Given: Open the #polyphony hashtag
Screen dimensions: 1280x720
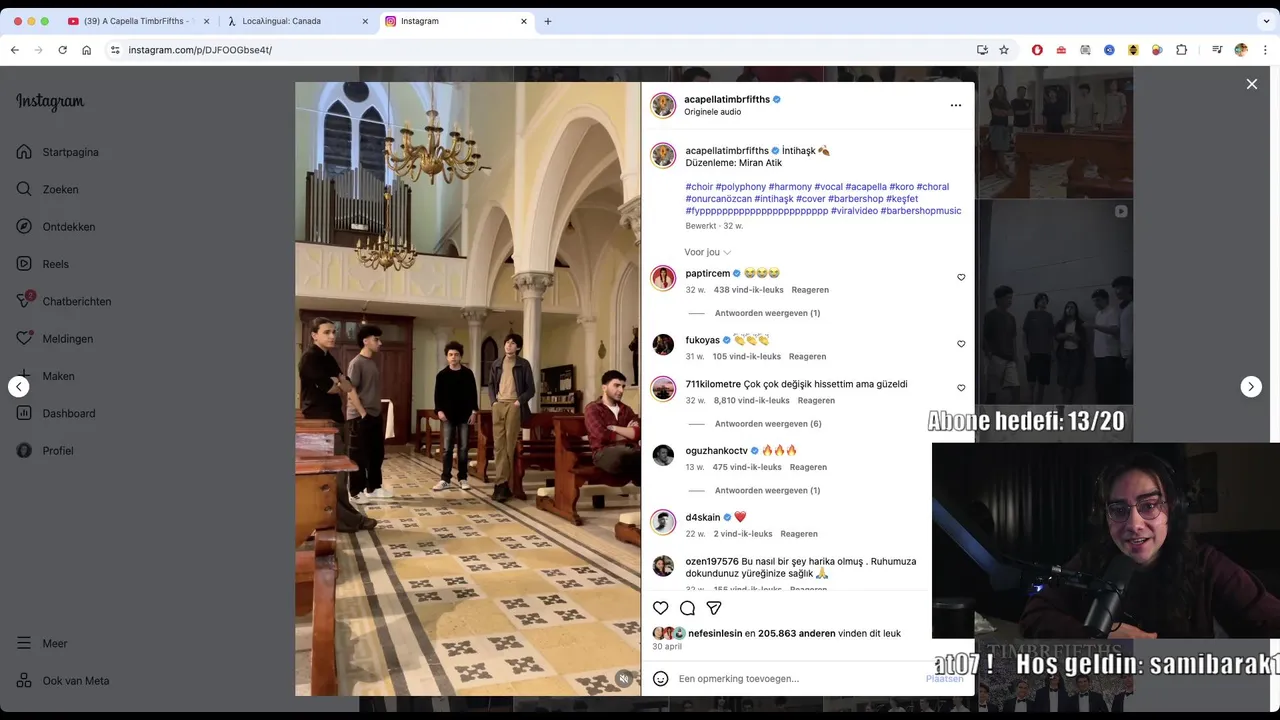Looking at the screenshot, I should [741, 187].
